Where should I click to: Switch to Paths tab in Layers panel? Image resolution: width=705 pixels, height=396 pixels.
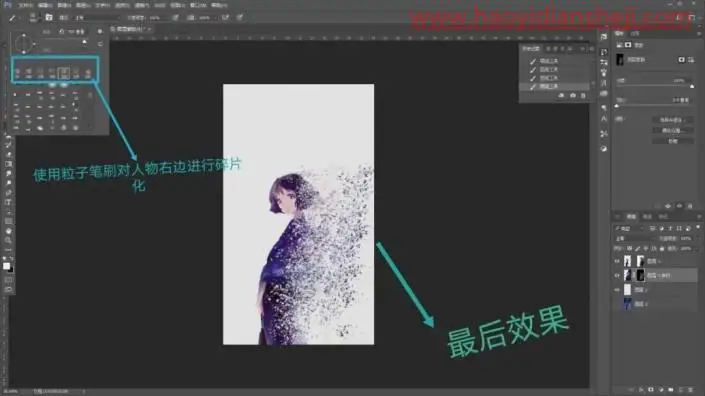pyautogui.click(x=663, y=217)
